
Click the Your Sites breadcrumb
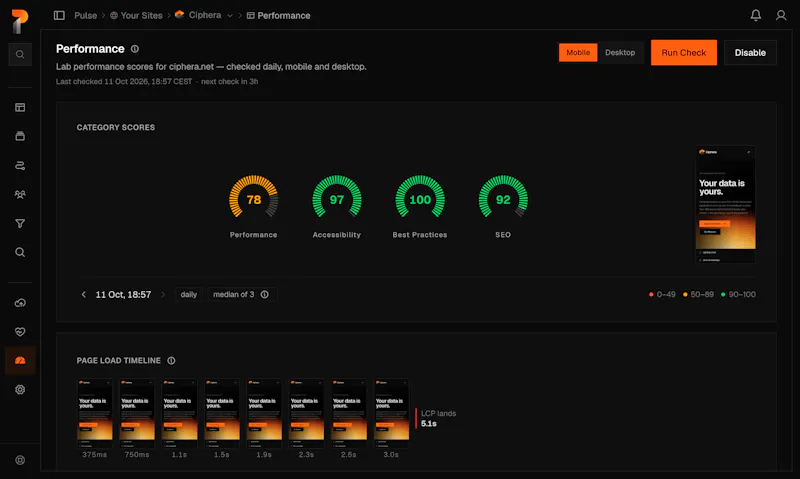136,15
